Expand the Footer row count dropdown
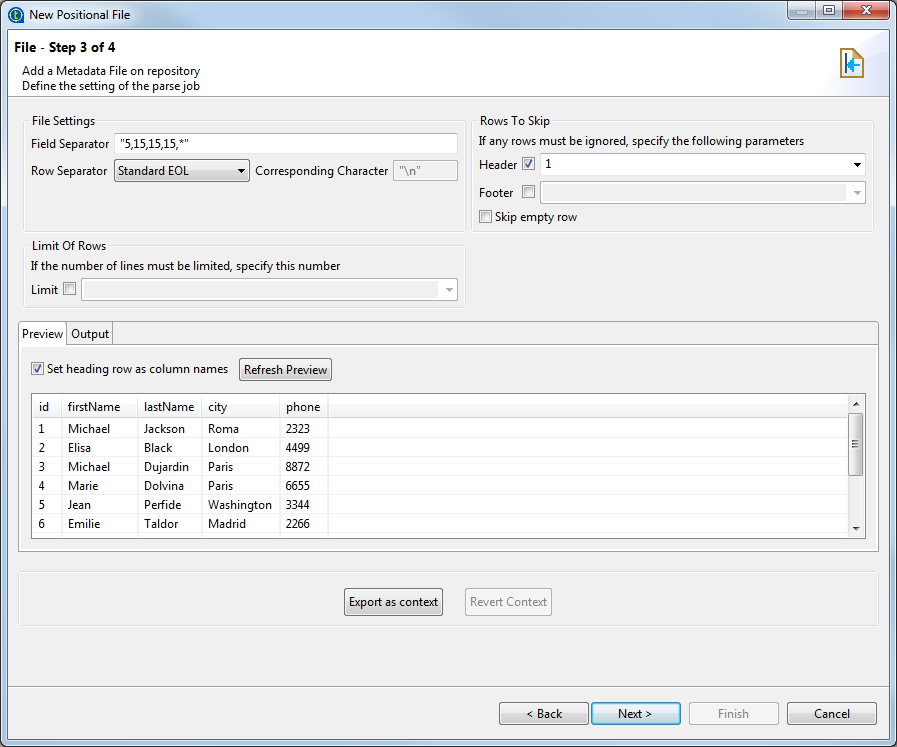The image size is (897, 747). 857,193
